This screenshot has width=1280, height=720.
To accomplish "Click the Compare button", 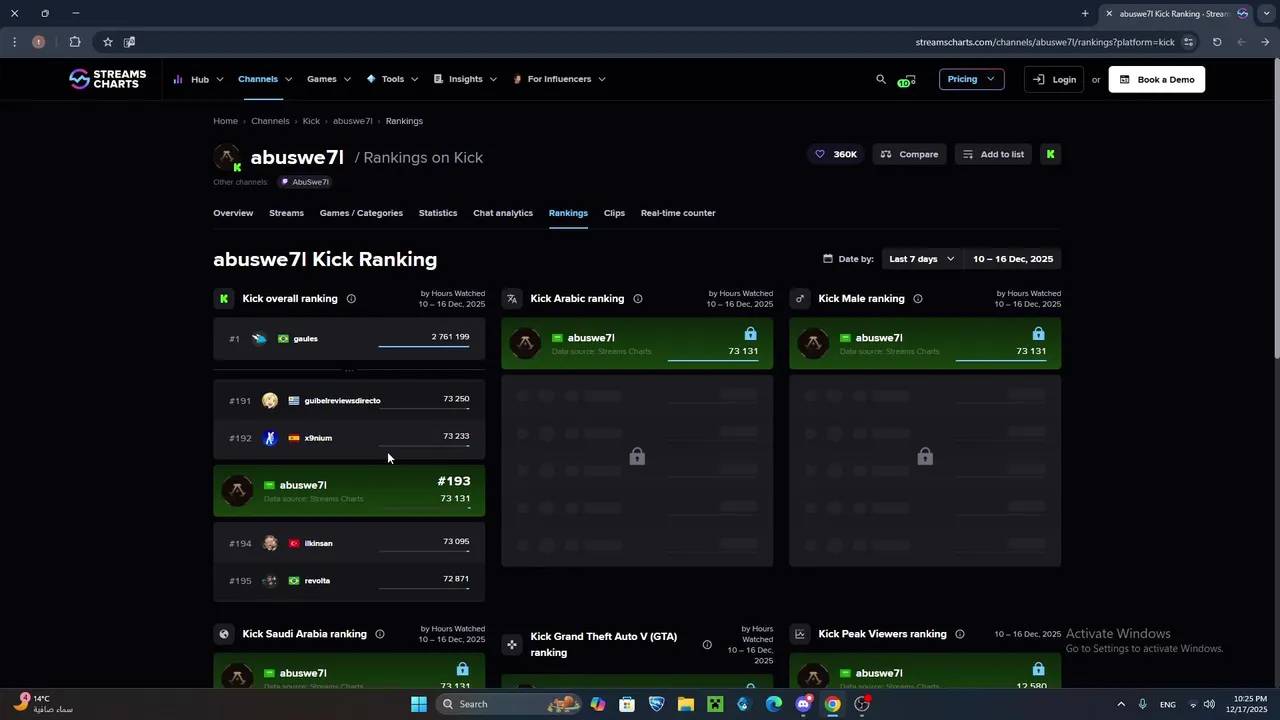I will (x=910, y=154).
